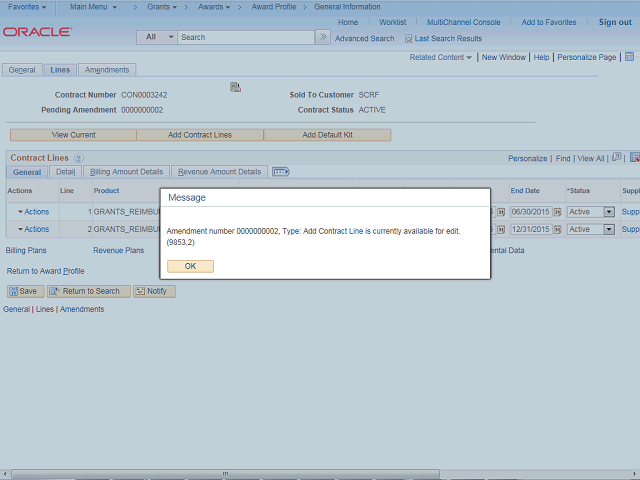This screenshot has height=480, width=640.
Task: Click the Oracle logo
Action: click(37, 32)
